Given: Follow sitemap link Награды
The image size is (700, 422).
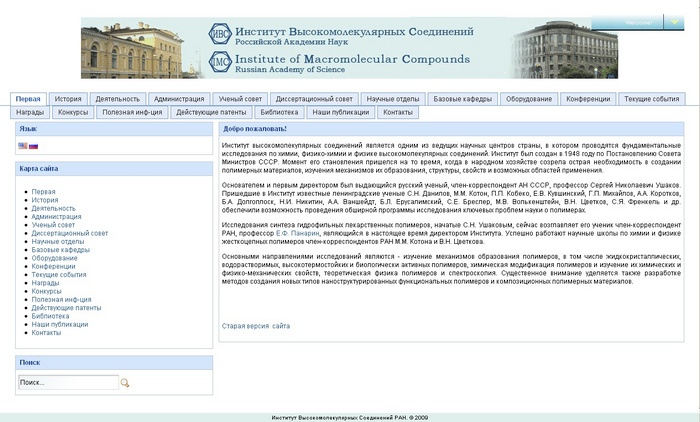Looking at the screenshot, I should [x=45, y=283].
